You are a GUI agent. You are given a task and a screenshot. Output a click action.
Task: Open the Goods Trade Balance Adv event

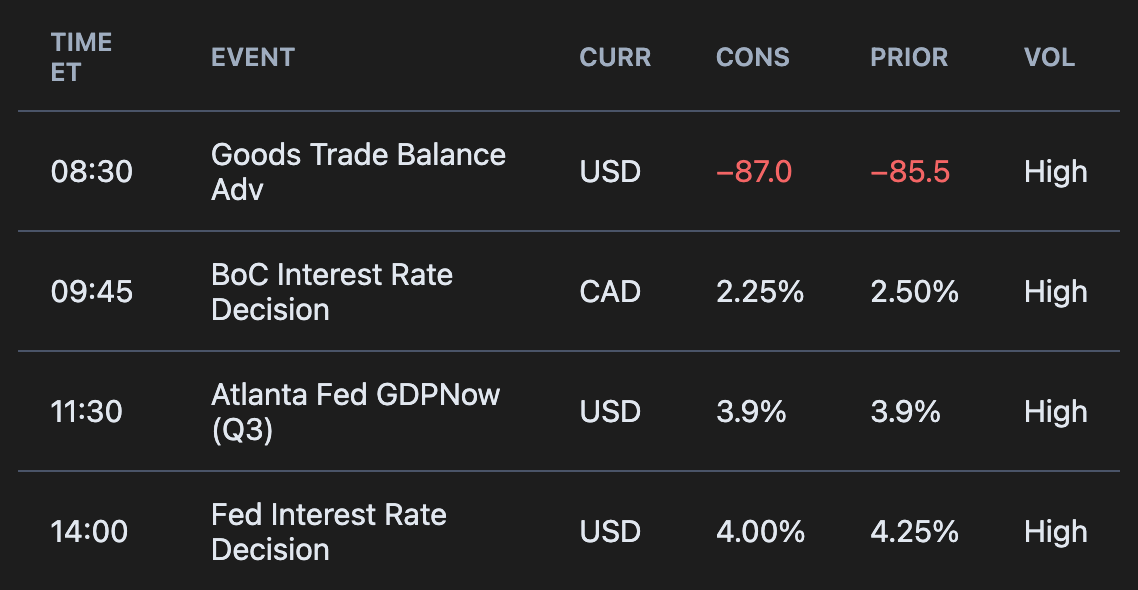click(x=358, y=172)
